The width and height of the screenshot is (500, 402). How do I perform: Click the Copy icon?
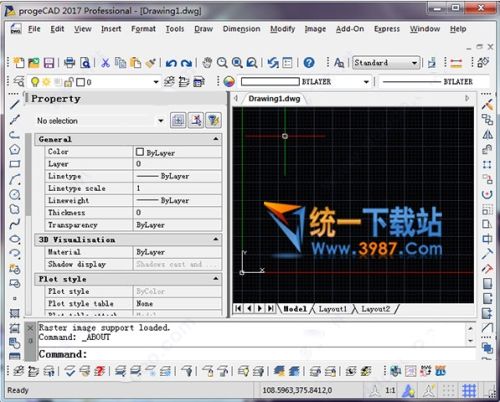(x=120, y=63)
